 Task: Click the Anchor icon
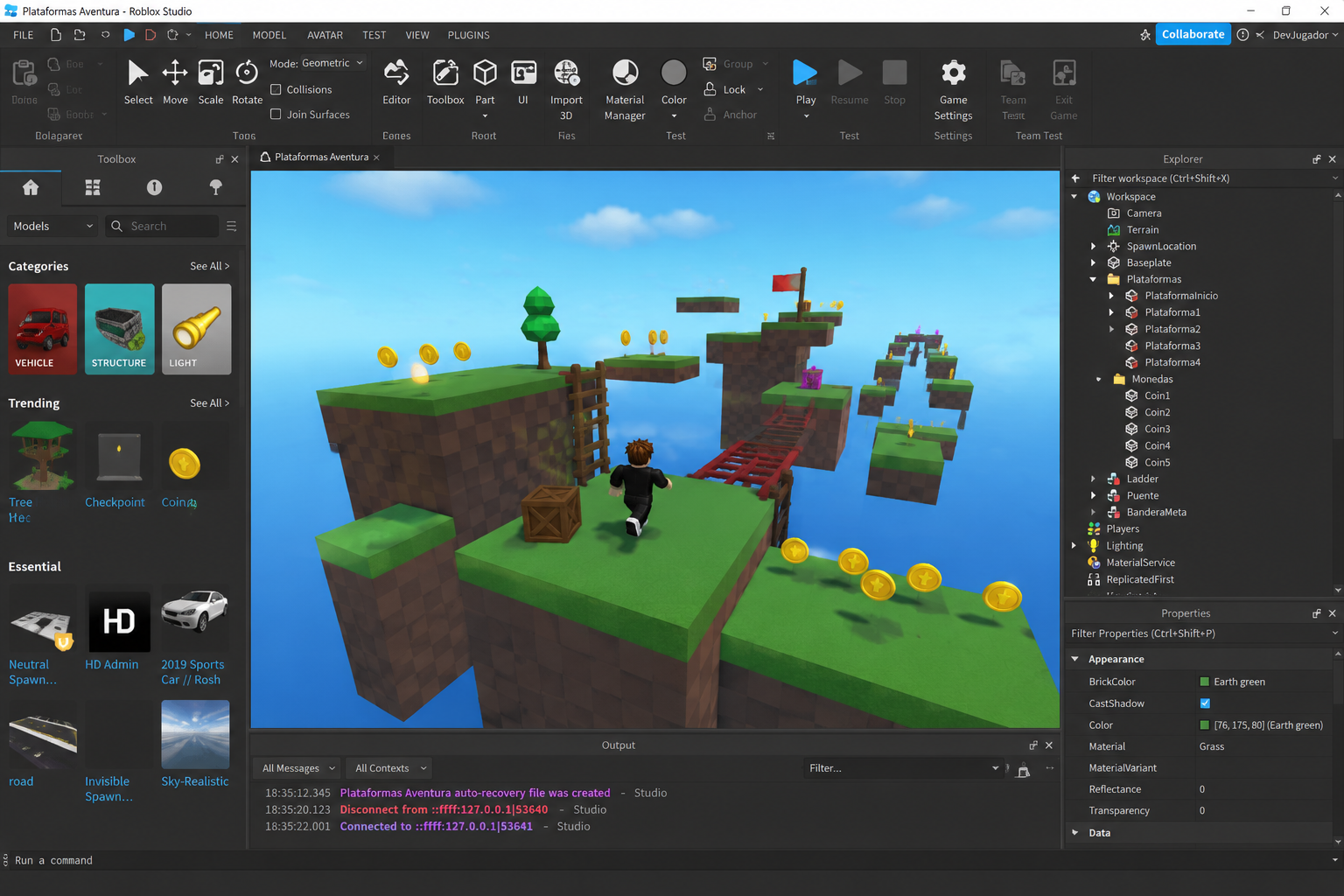[710, 115]
